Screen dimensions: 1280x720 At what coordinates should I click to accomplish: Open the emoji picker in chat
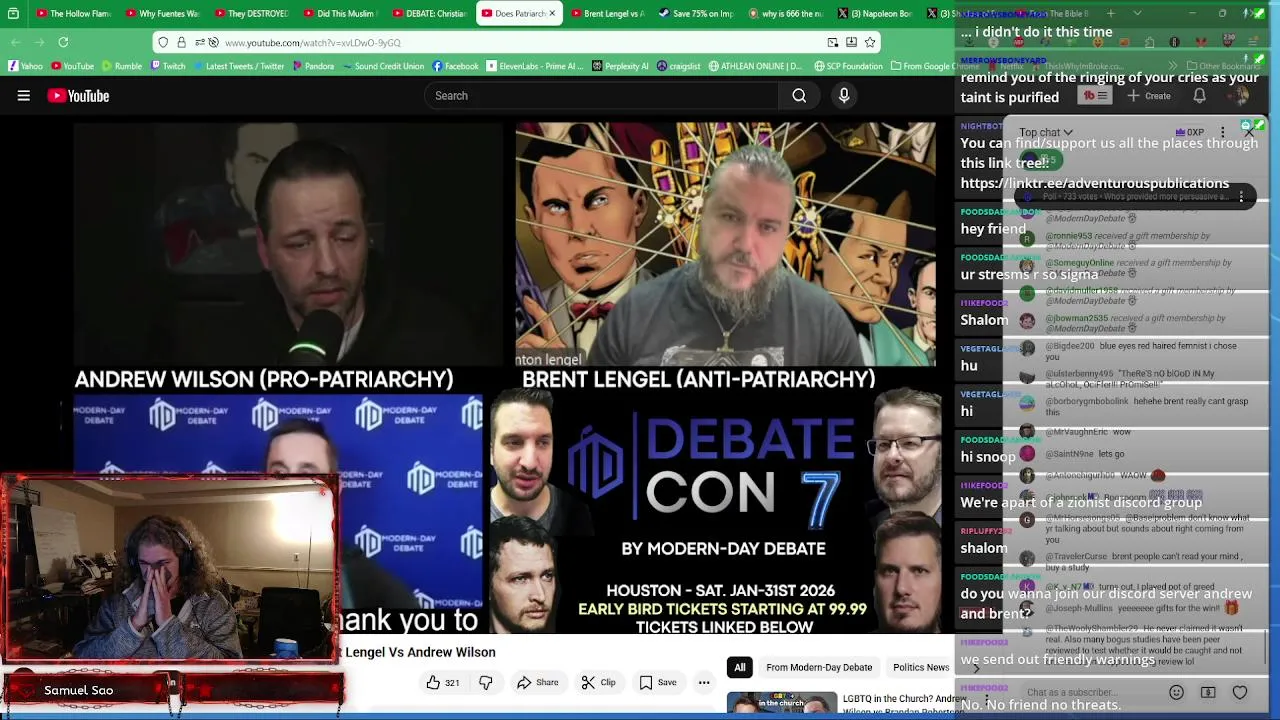coord(1176,692)
